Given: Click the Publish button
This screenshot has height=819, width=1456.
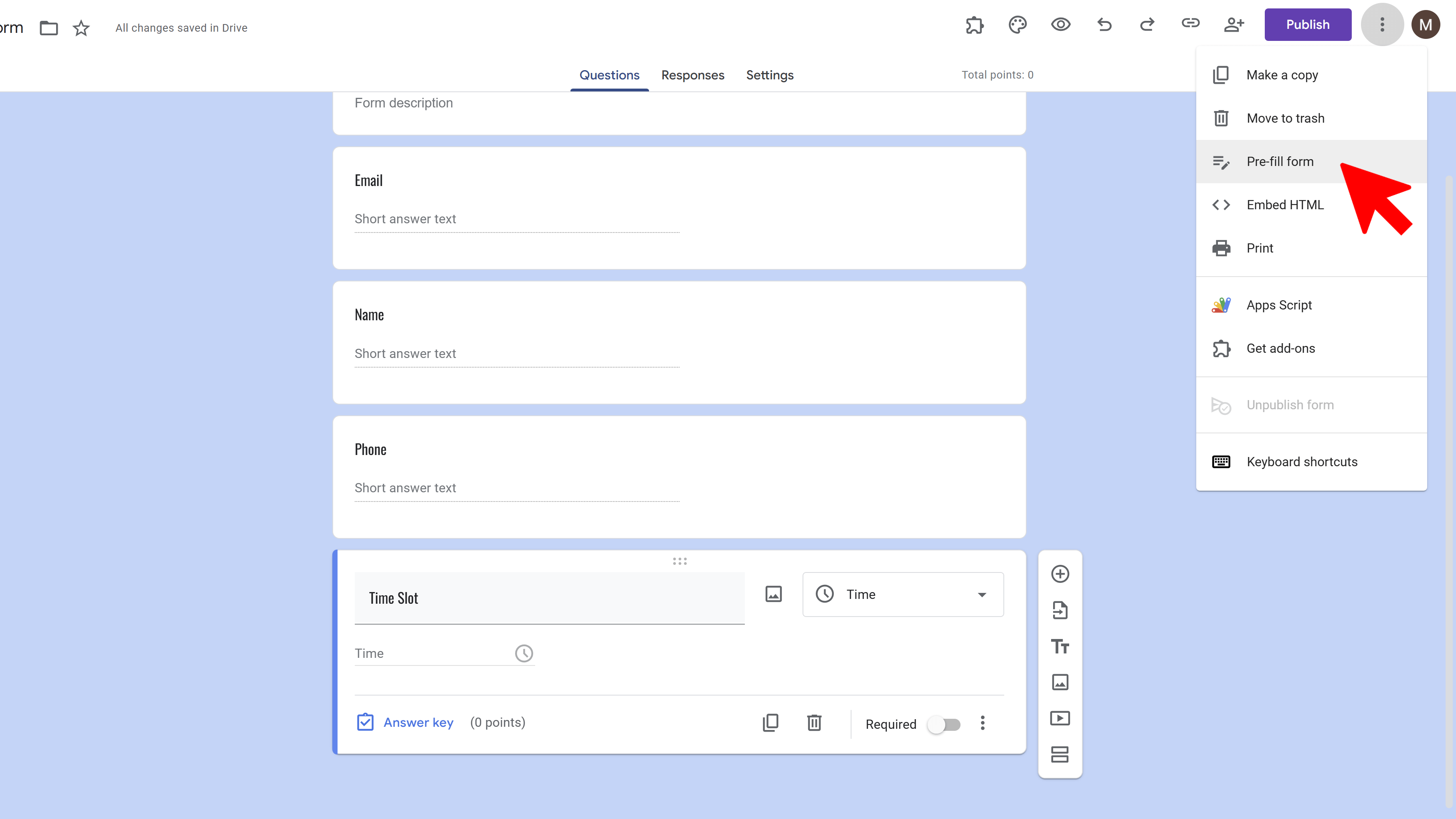Looking at the screenshot, I should [x=1307, y=25].
